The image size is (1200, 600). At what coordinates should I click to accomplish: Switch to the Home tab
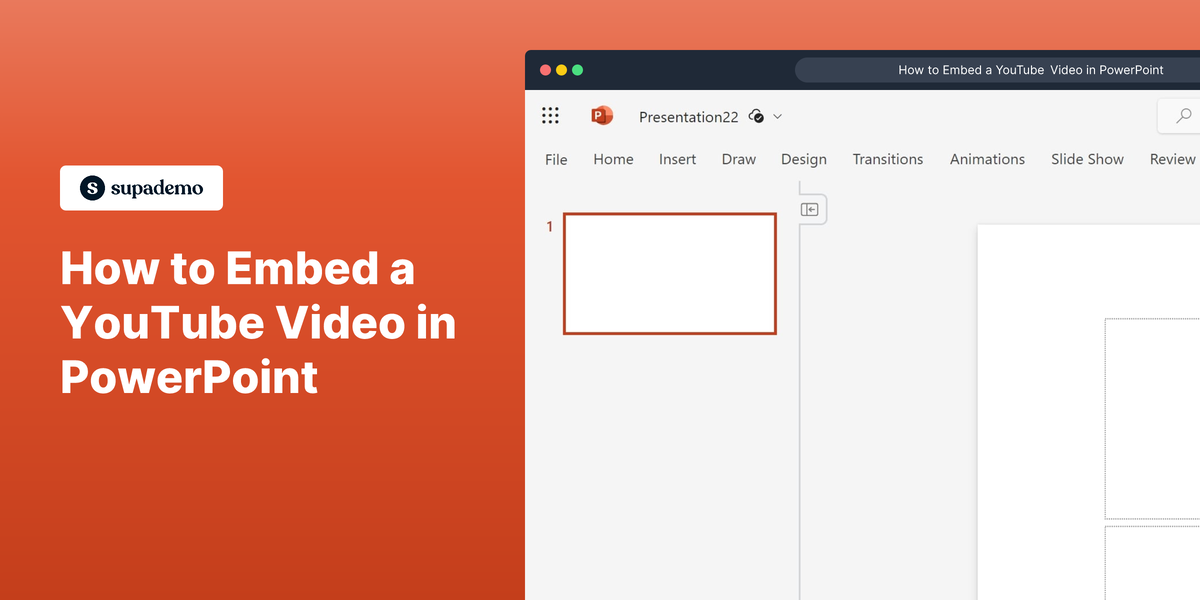[613, 158]
